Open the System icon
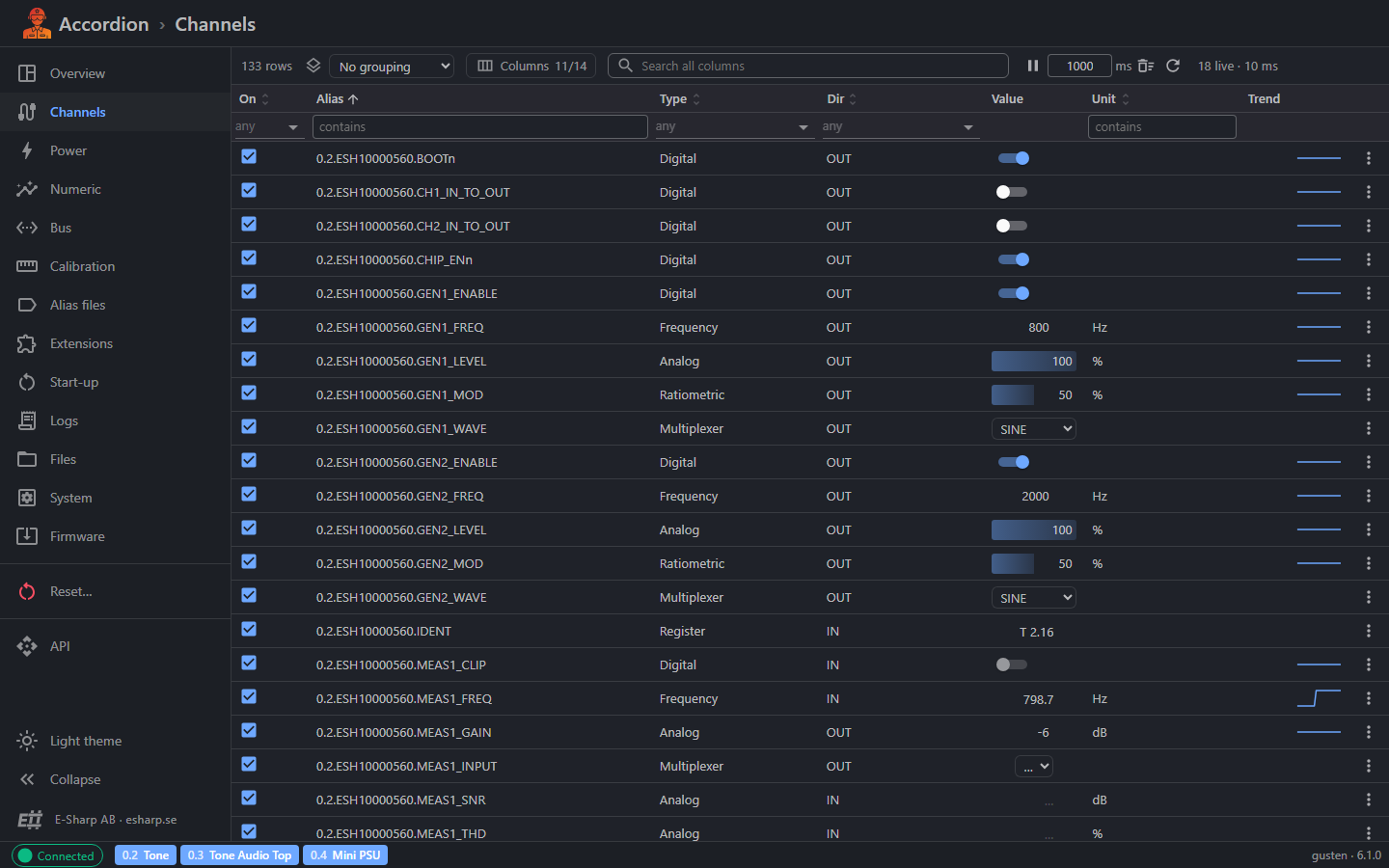The height and width of the screenshot is (868, 1389). click(27, 498)
